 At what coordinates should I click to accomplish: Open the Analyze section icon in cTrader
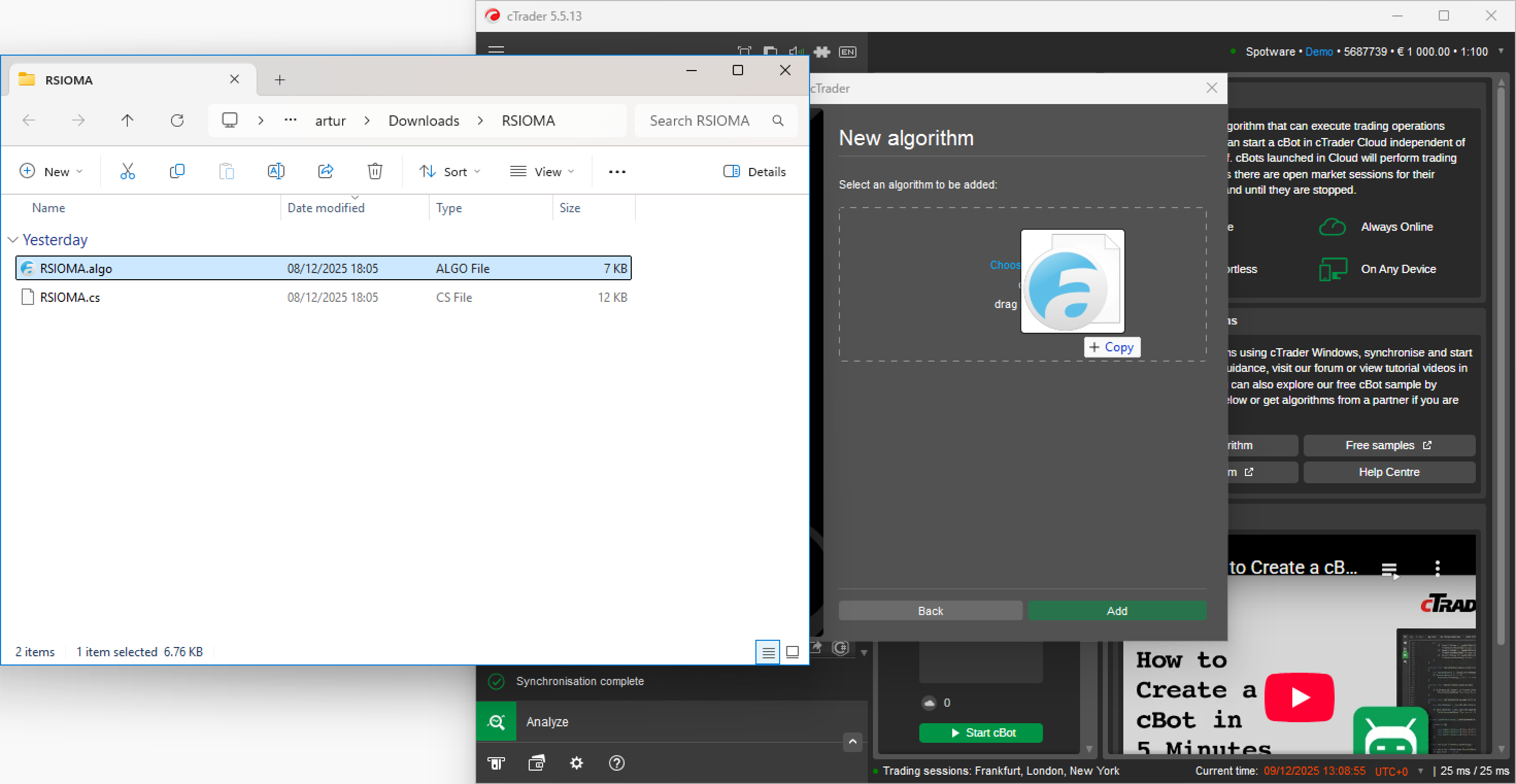[x=497, y=722]
